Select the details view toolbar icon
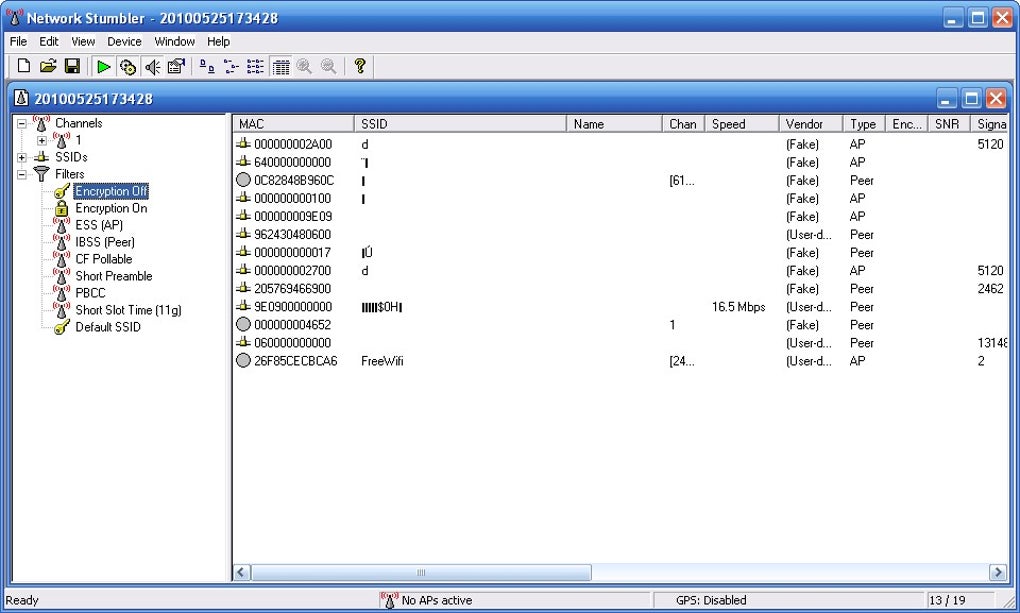The height and width of the screenshot is (613, 1020). pos(280,66)
